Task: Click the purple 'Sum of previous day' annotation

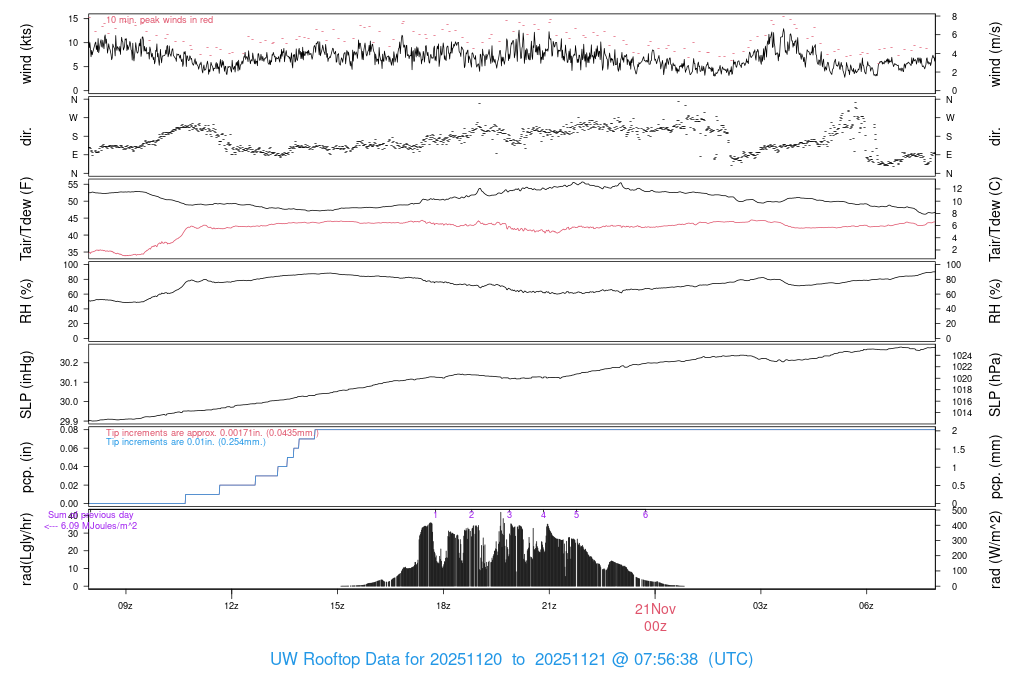Action: tap(91, 515)
